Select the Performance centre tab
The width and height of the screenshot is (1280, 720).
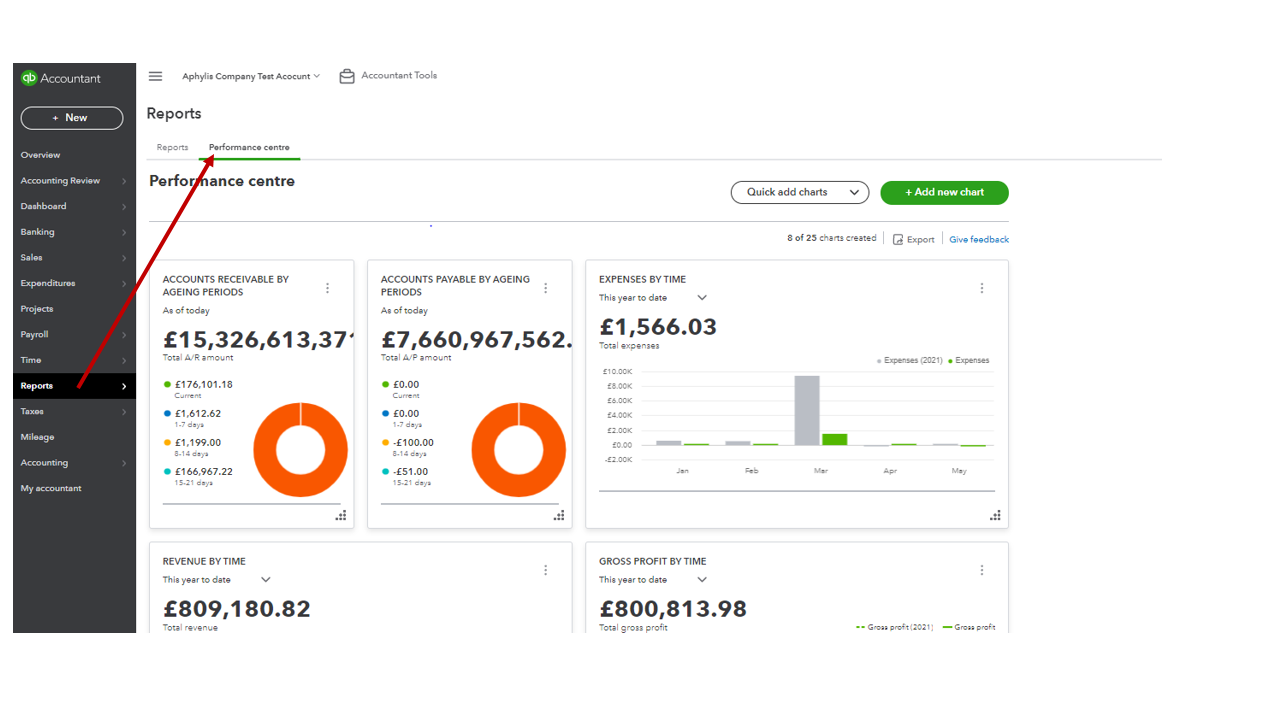point(249,147)
